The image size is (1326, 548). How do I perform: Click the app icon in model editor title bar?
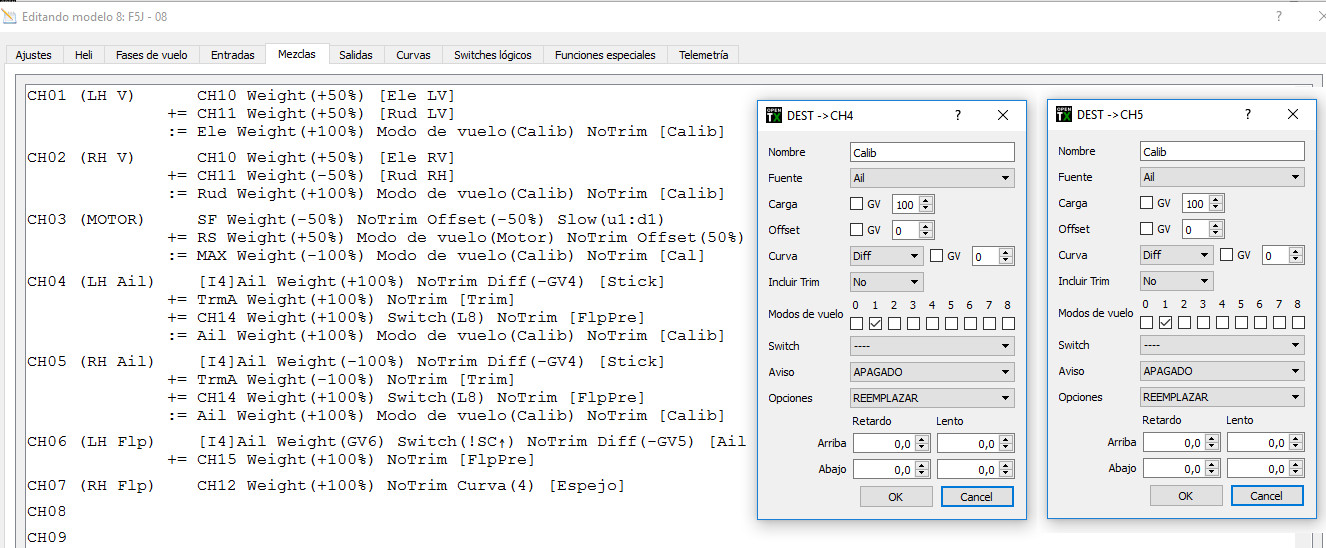point(10,18)
